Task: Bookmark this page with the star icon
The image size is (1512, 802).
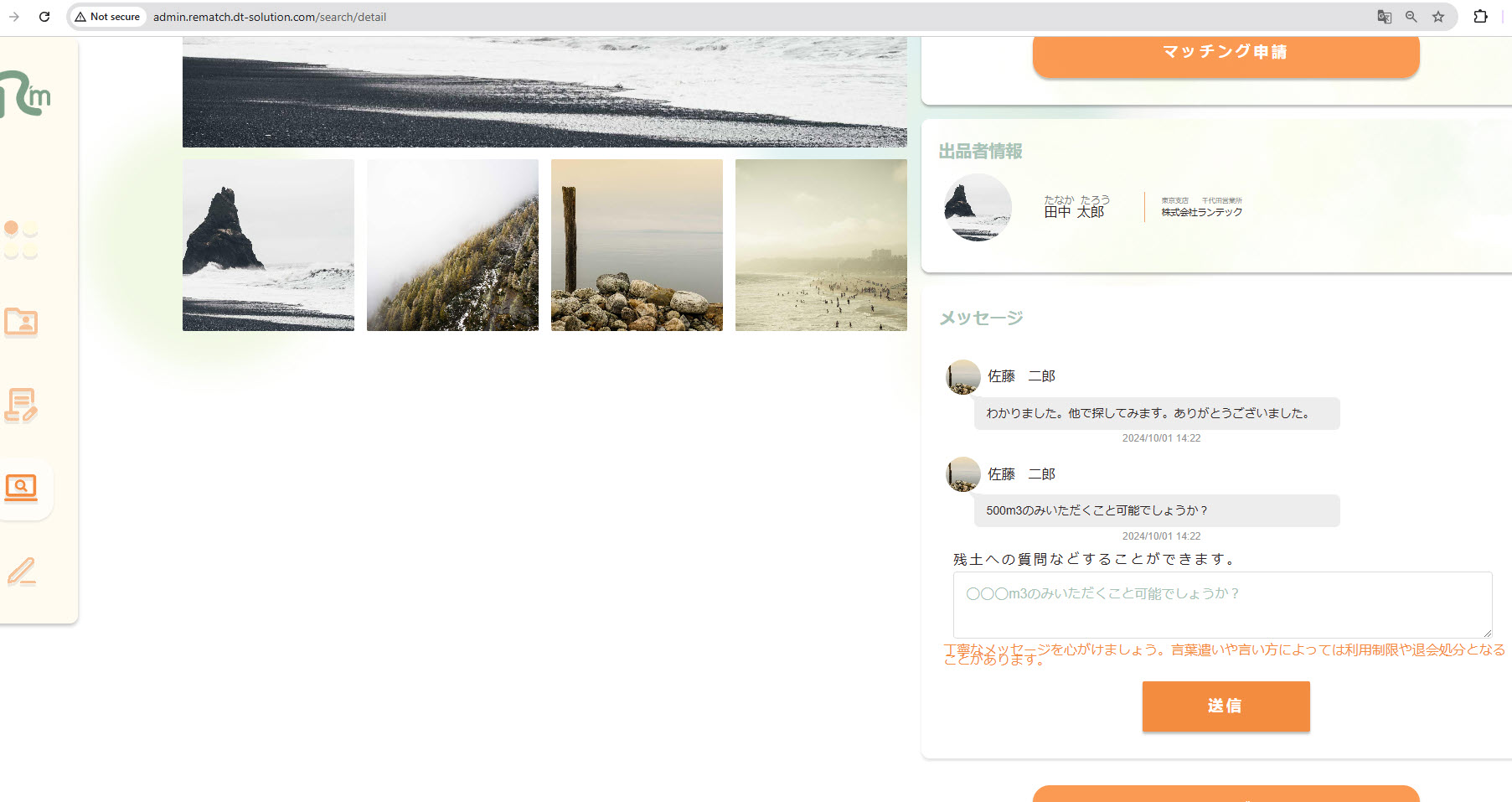Action: (1438, 17)
